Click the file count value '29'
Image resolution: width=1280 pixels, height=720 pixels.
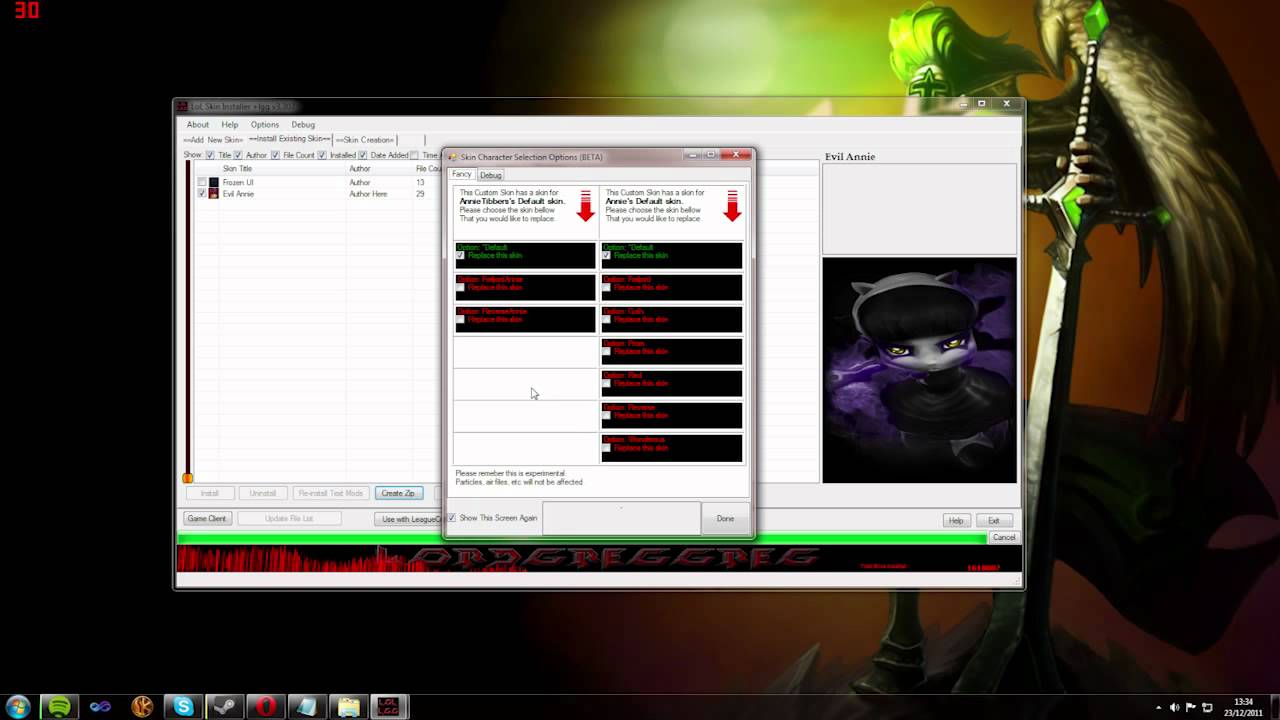pyautogui.click(x=421, y=194)
